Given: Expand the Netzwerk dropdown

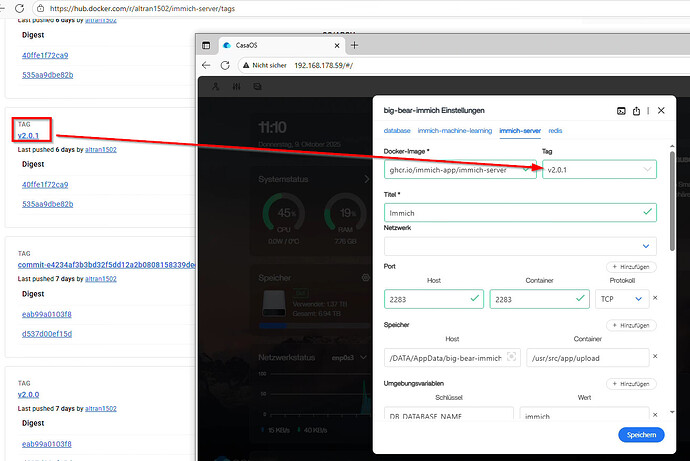Looking at the screenshot, I should [x=520, y=245].
